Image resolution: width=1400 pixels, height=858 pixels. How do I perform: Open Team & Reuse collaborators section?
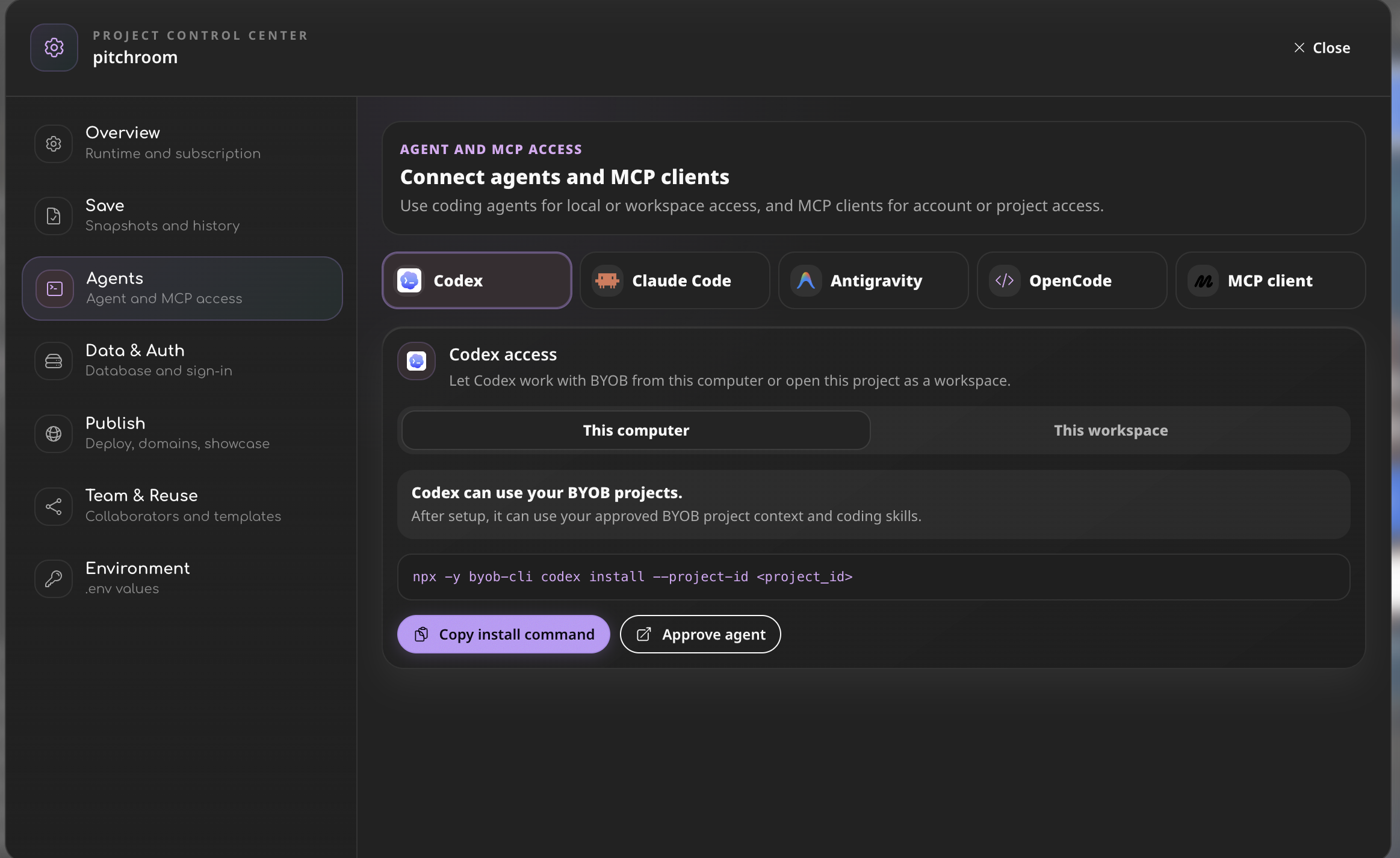[182, 507]
